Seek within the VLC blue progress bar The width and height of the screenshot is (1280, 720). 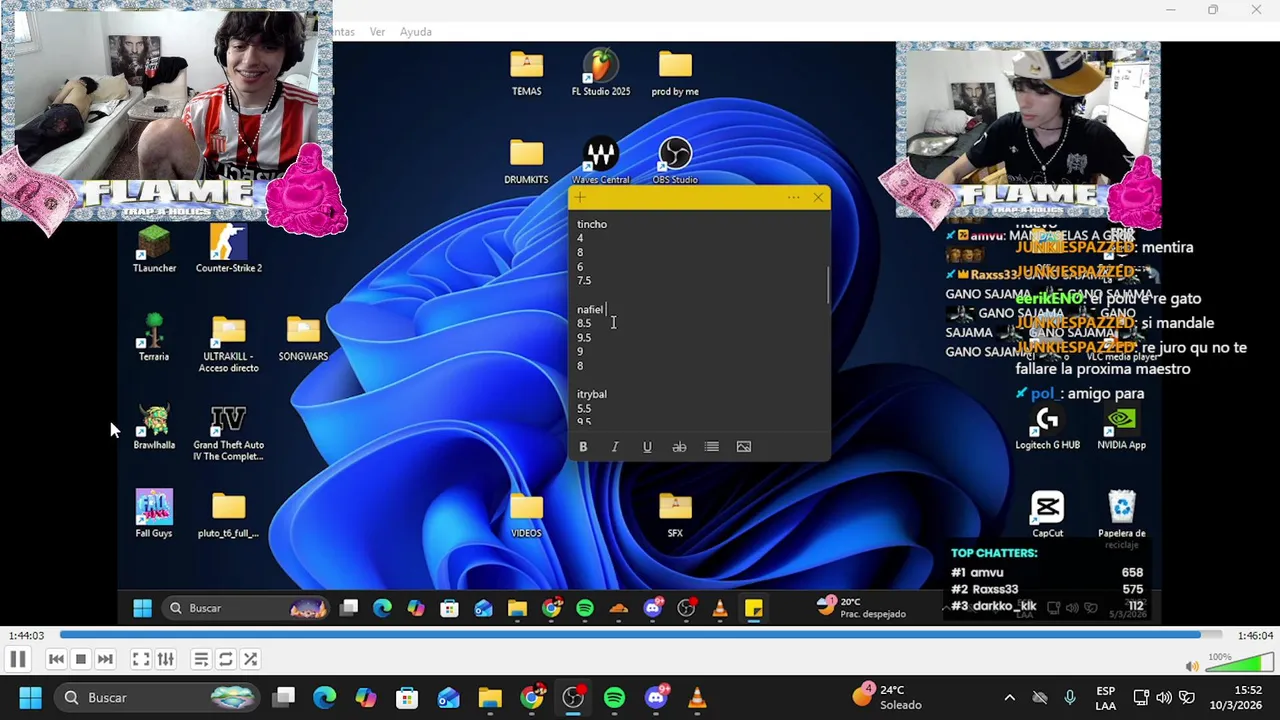point(640,635)
